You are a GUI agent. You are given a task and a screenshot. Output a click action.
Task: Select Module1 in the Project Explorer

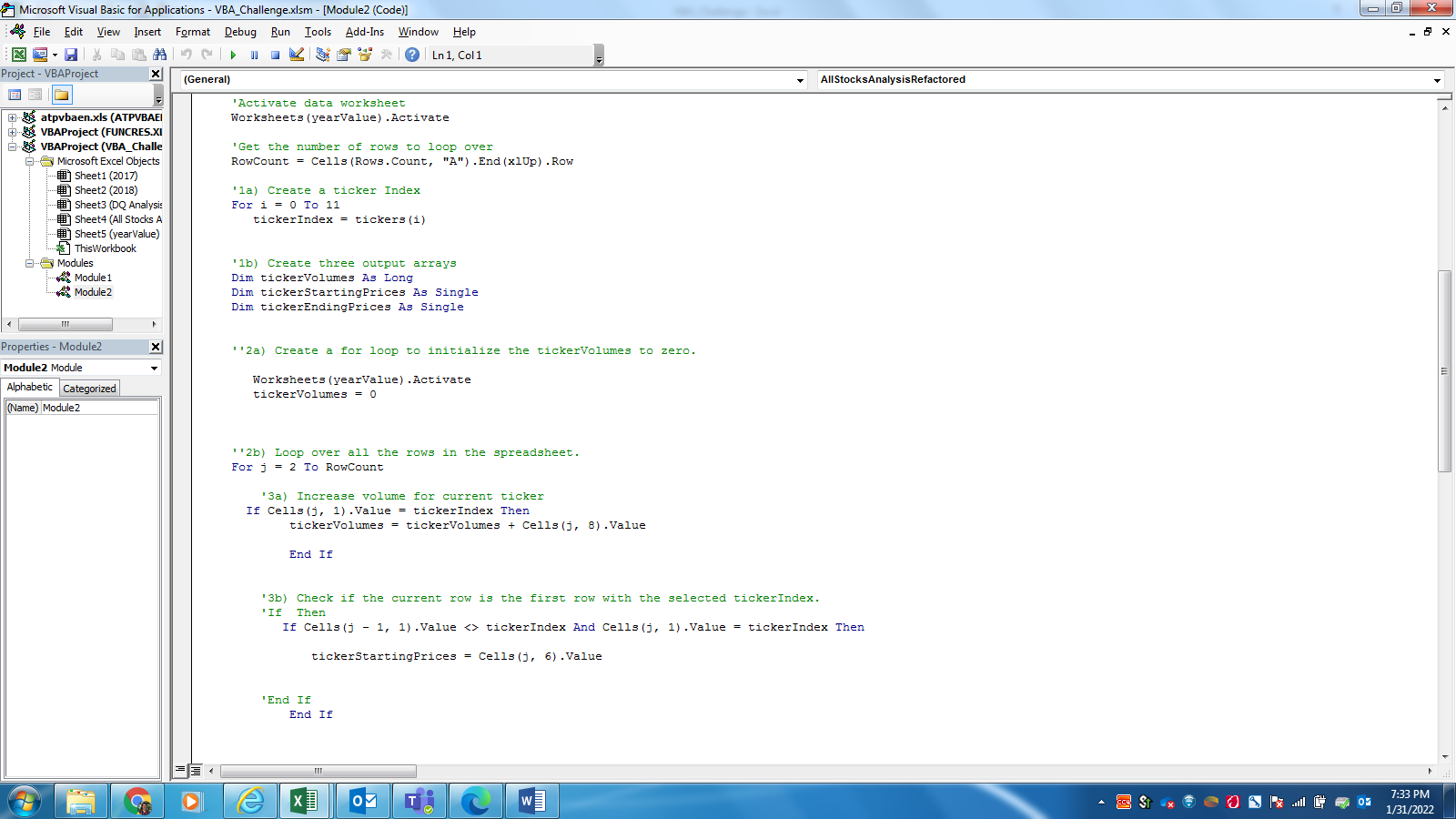pyautogui.click(x=92, y=277)
